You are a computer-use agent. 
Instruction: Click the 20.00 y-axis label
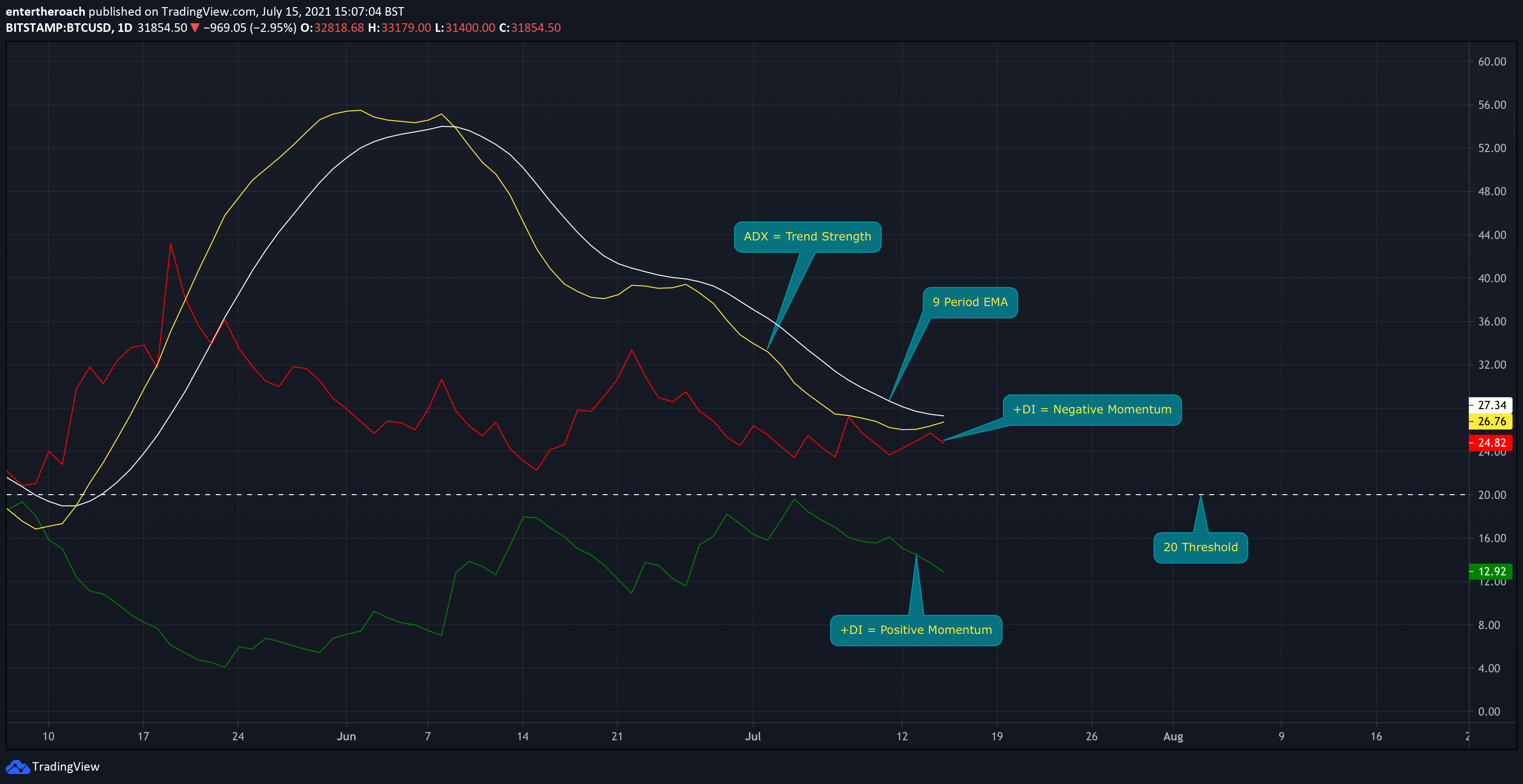(1492, 495)
